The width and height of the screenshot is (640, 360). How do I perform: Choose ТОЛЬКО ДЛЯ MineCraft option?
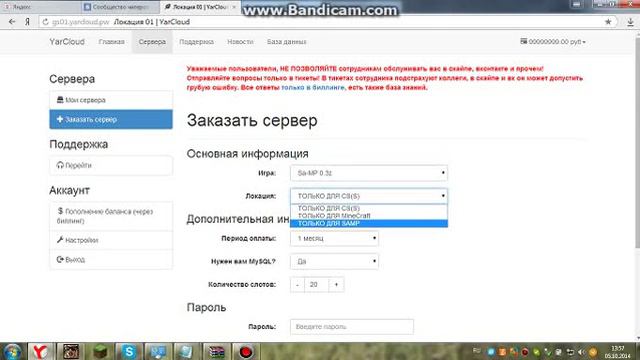point(369,216)
